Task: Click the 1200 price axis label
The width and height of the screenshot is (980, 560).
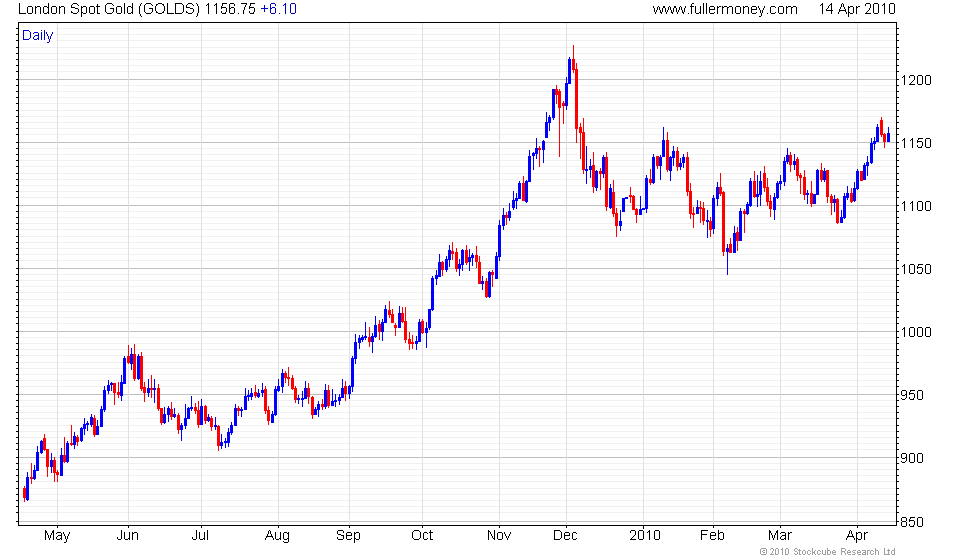Action: [x=916, y=80]
